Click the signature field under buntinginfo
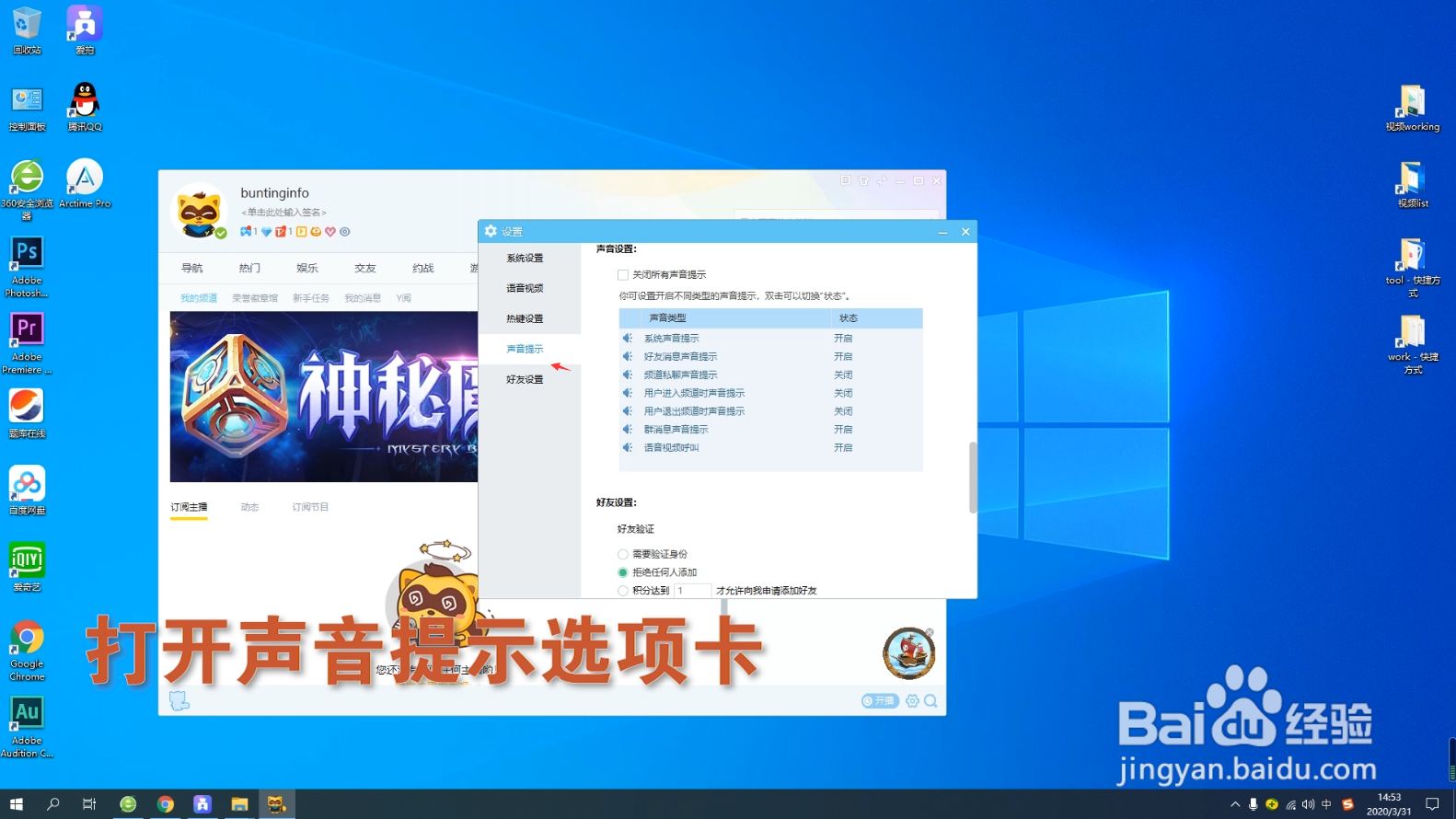The image size is (1456, 819). point(283,213)
